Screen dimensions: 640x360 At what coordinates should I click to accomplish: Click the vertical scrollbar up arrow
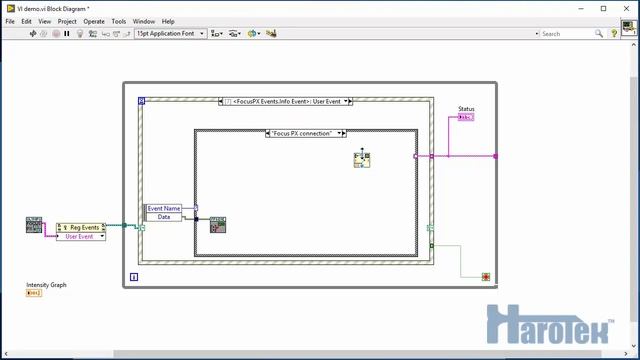634,44
